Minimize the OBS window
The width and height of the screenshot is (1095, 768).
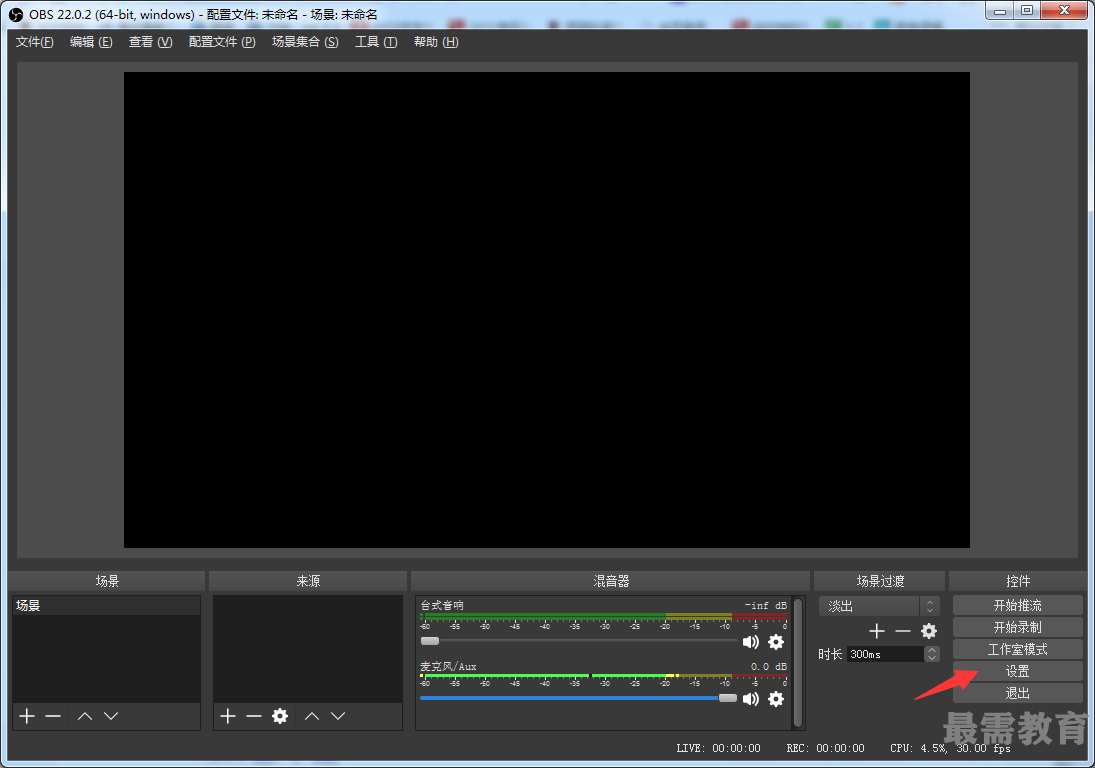[x=1000, y=10]
